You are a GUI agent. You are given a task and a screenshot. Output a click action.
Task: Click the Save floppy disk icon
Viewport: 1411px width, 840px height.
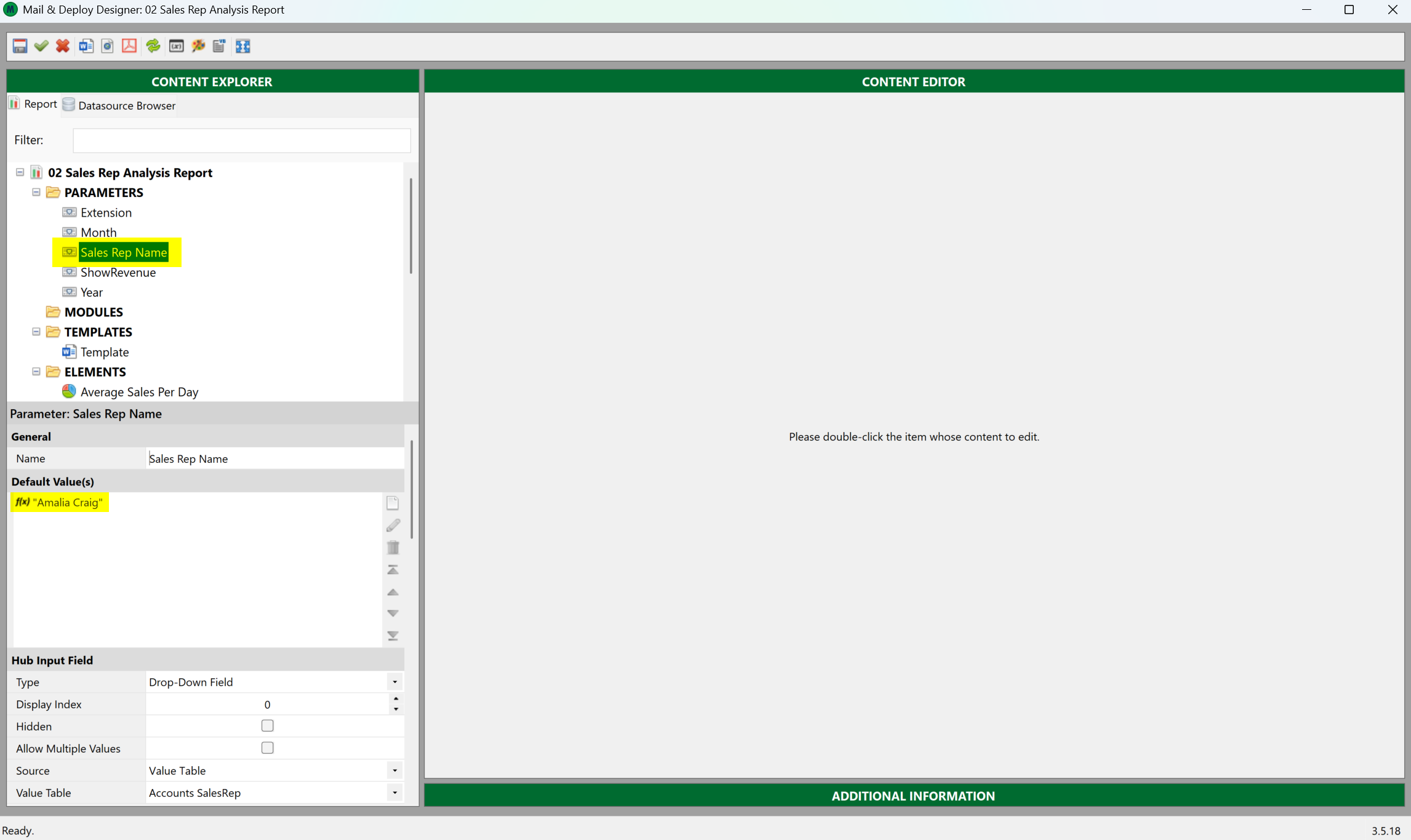[20, 46]
